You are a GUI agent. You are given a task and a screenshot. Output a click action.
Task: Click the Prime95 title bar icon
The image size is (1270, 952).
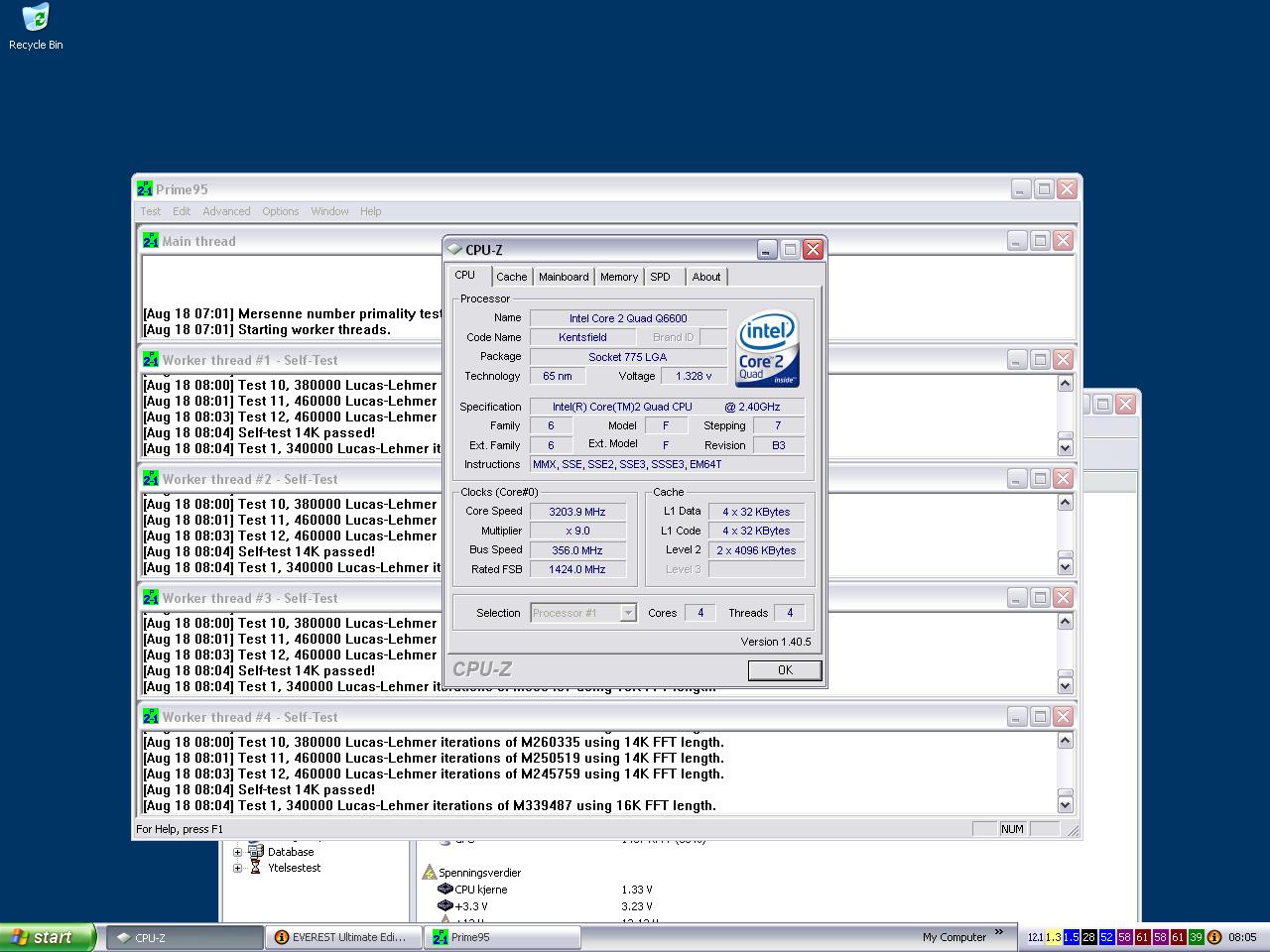click(x=145, y=188)
